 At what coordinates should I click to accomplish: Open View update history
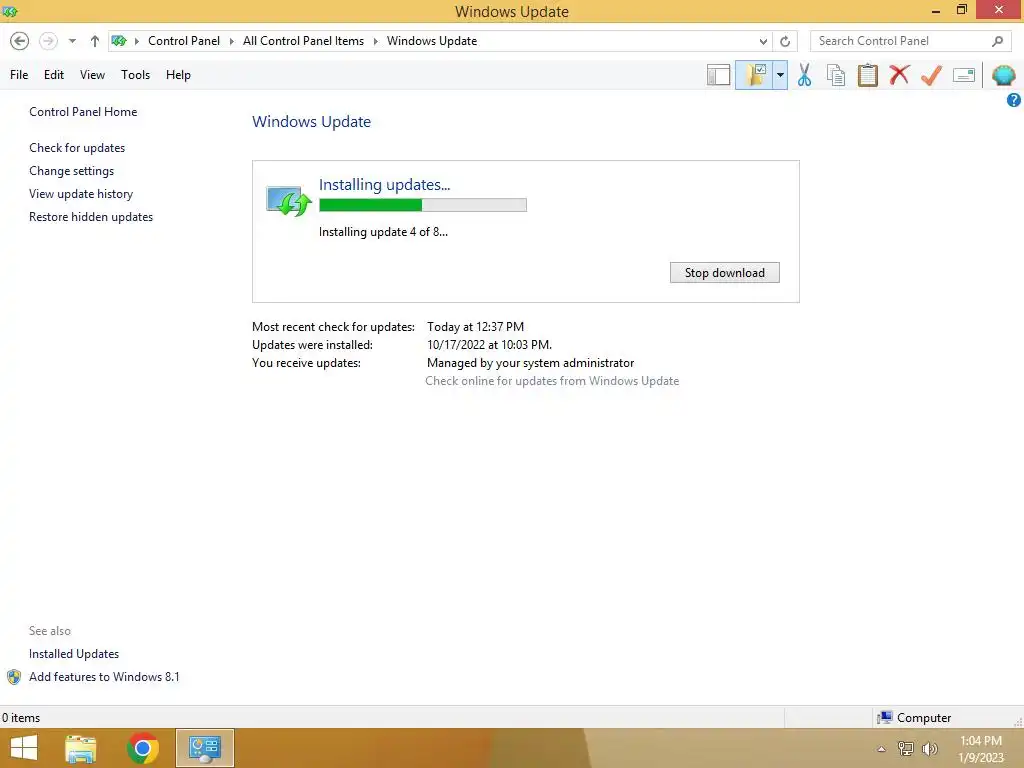coord(81,194)
